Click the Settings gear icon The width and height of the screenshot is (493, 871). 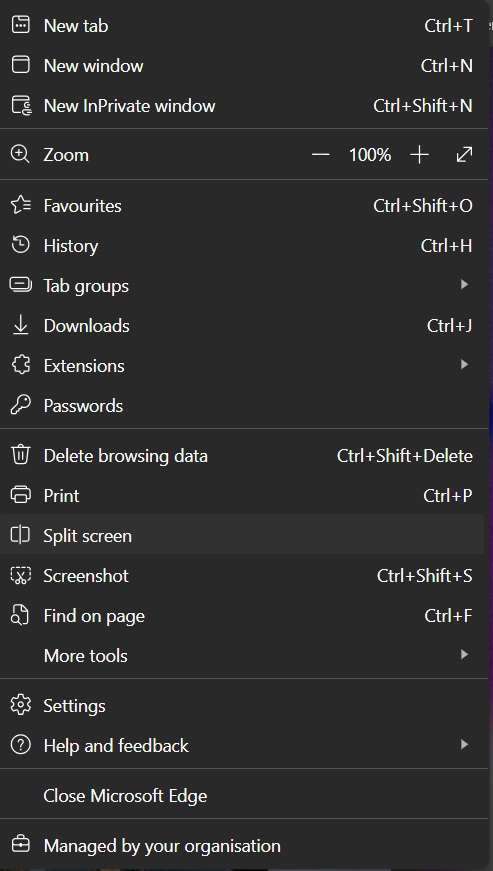tap(21, 705)
